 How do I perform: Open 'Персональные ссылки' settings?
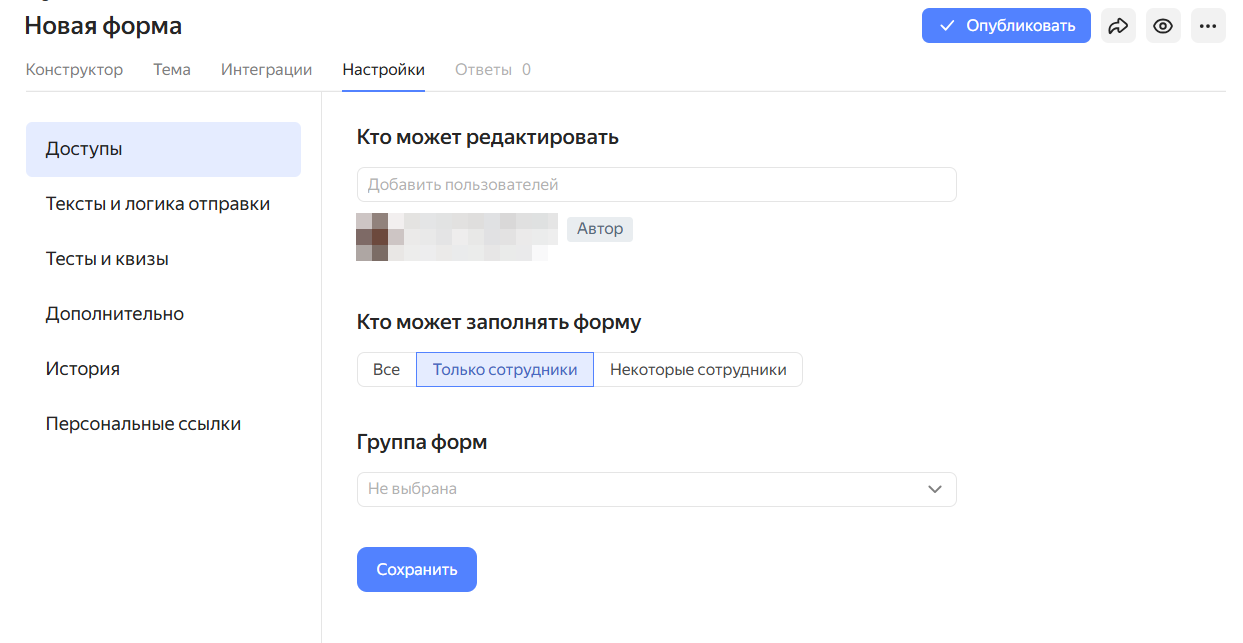pyautogui.click(x=143, y=423)
